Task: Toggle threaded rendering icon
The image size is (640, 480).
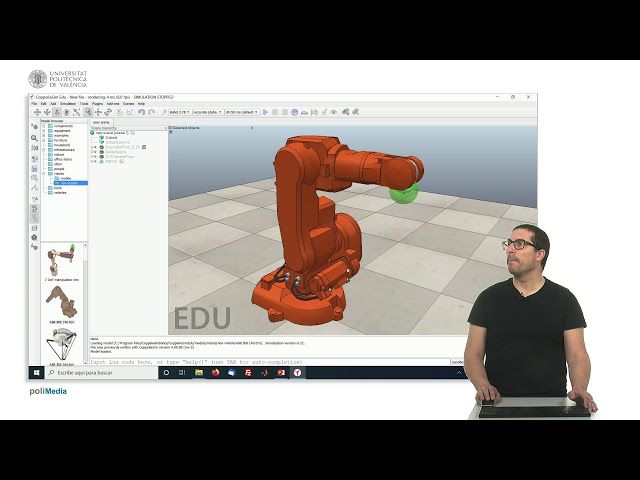Action: coord(324,112)
